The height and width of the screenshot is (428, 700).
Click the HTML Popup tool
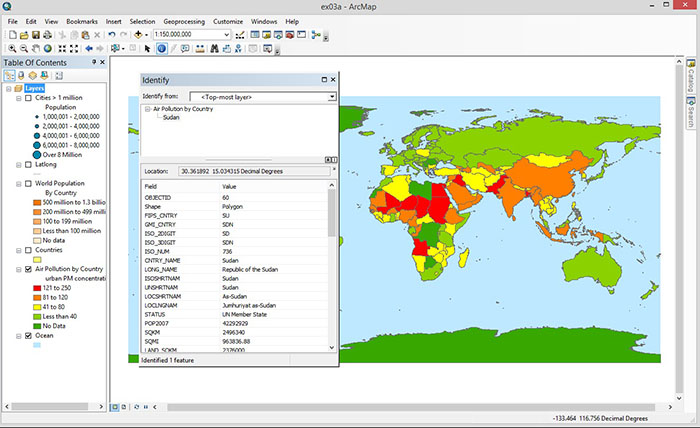tap(185, 49)
